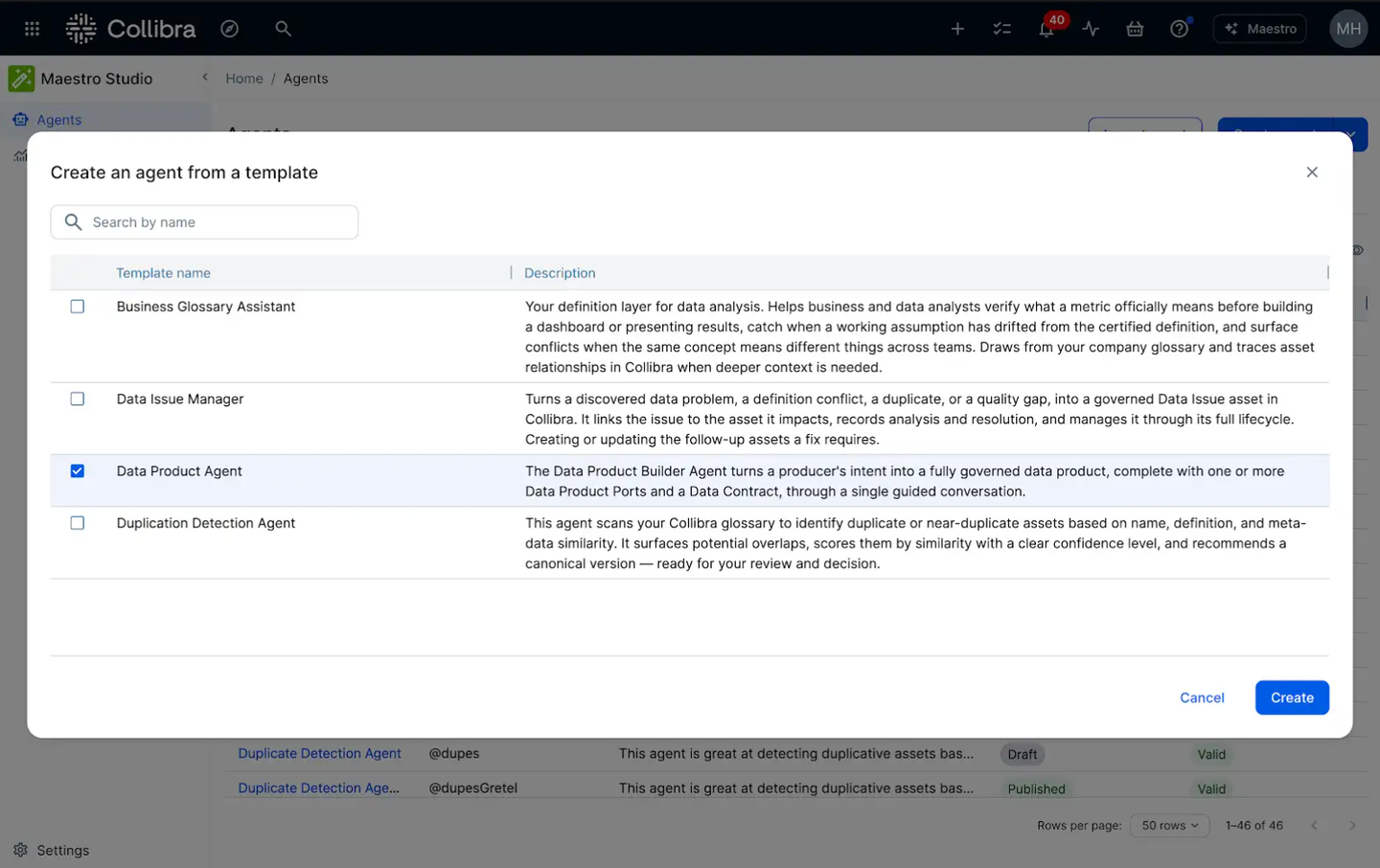Click the Maestro Studio pencil logo

point(21,79)
